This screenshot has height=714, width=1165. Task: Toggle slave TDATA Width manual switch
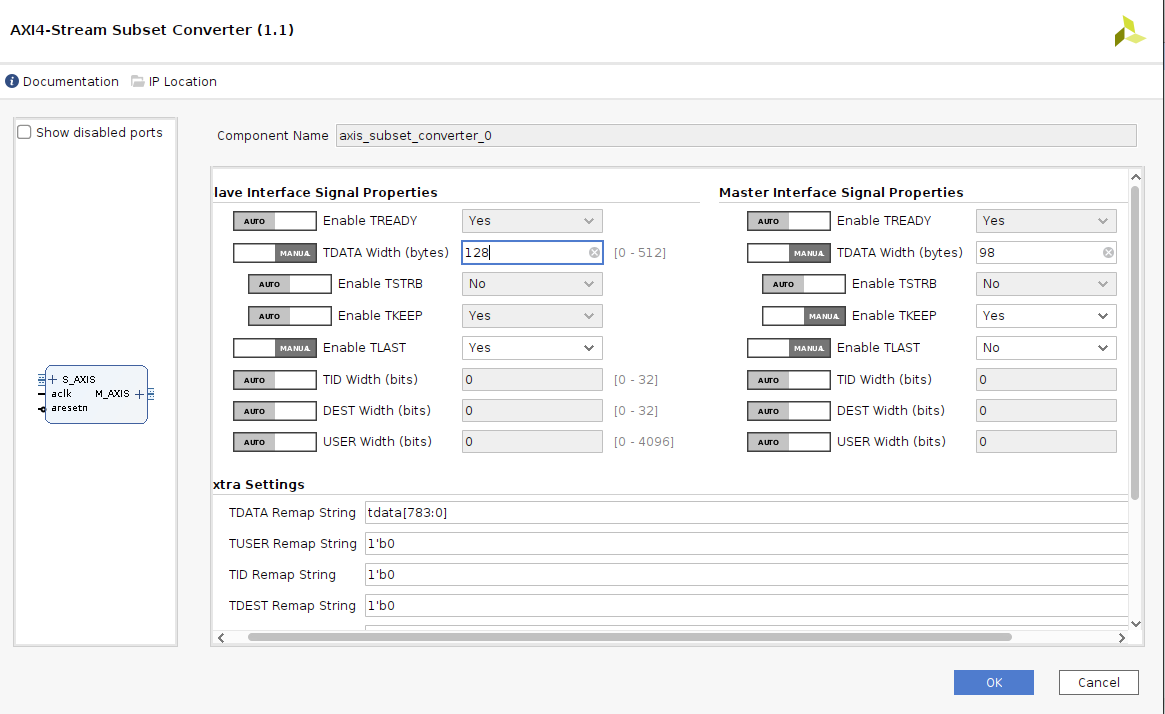point(275,253)
